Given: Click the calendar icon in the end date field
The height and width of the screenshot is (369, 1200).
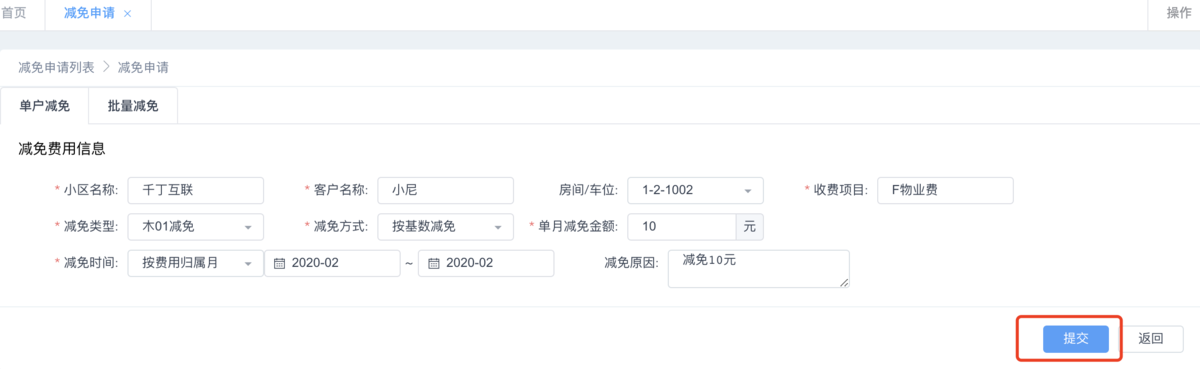Looking at the screenshot, I should [434, 263].
